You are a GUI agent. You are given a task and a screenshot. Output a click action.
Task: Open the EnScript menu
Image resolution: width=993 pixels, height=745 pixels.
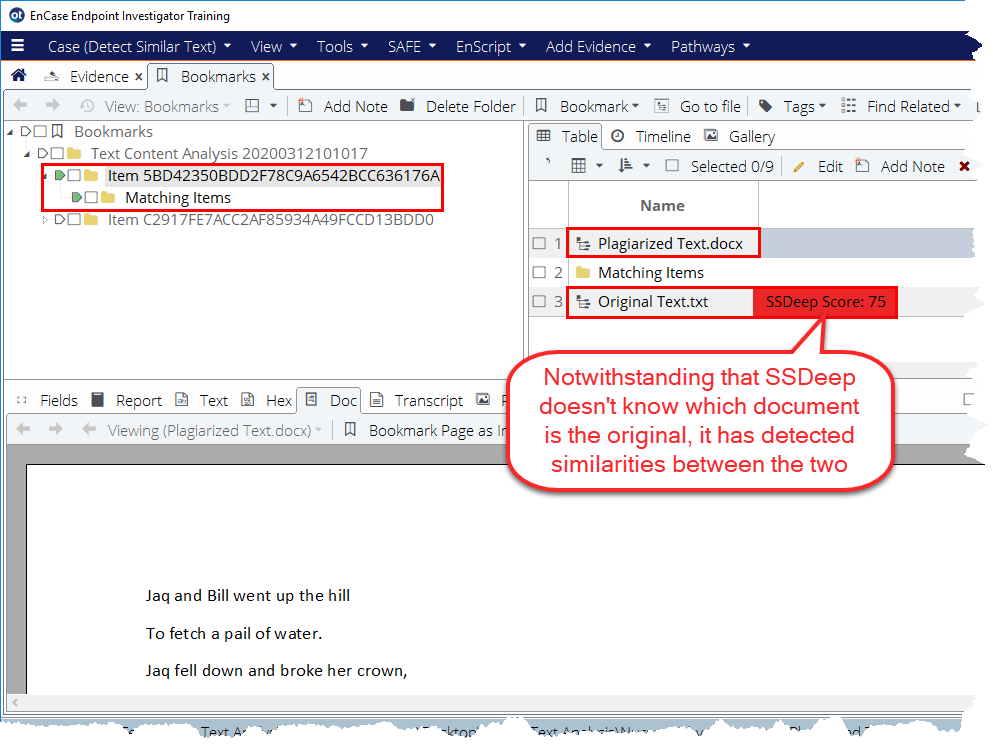491,46
